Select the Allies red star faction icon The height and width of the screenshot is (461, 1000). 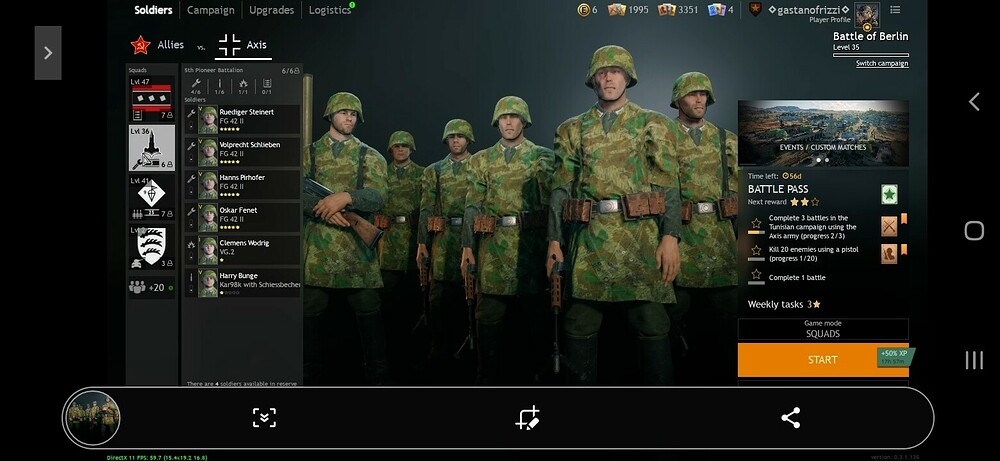[x=141, y=46]
